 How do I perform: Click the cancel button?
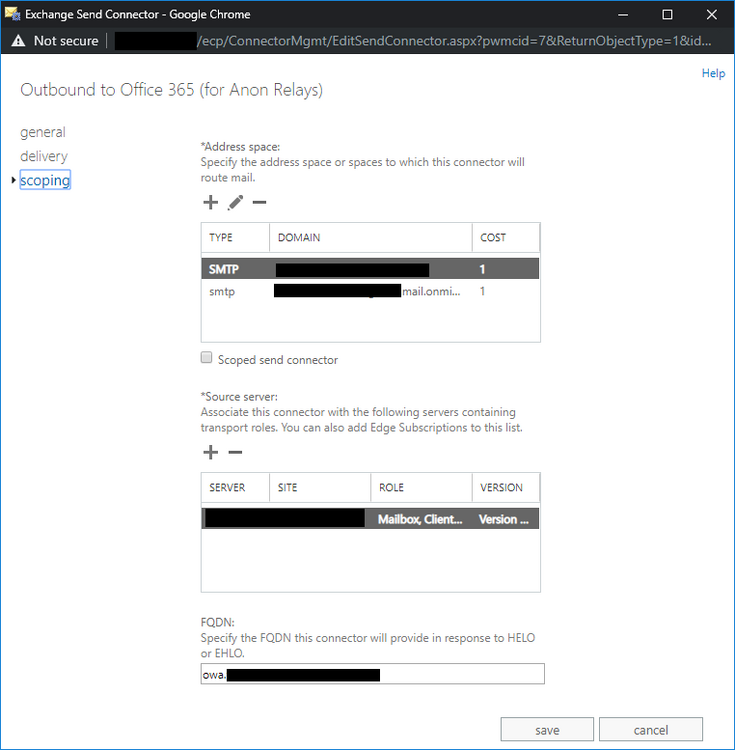click(651, 729)
